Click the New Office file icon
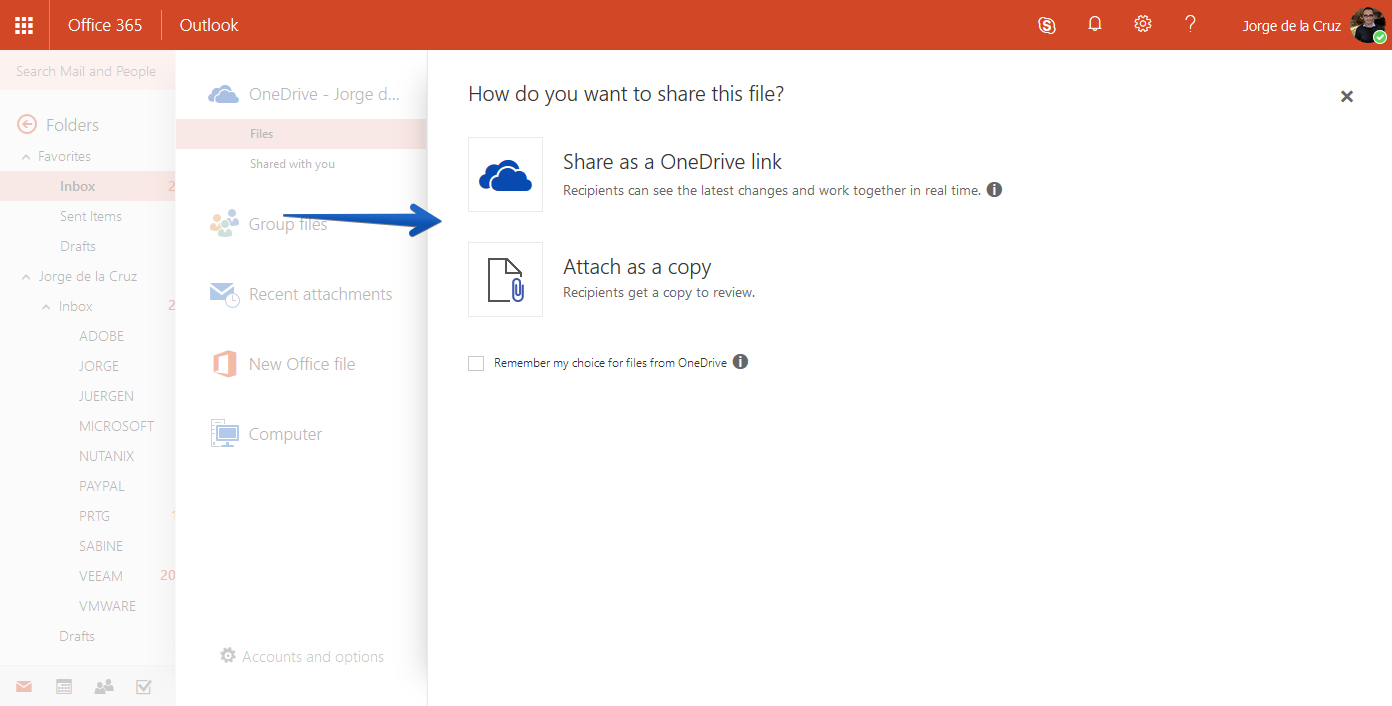The image size is (1392, 706). [224, 364]
